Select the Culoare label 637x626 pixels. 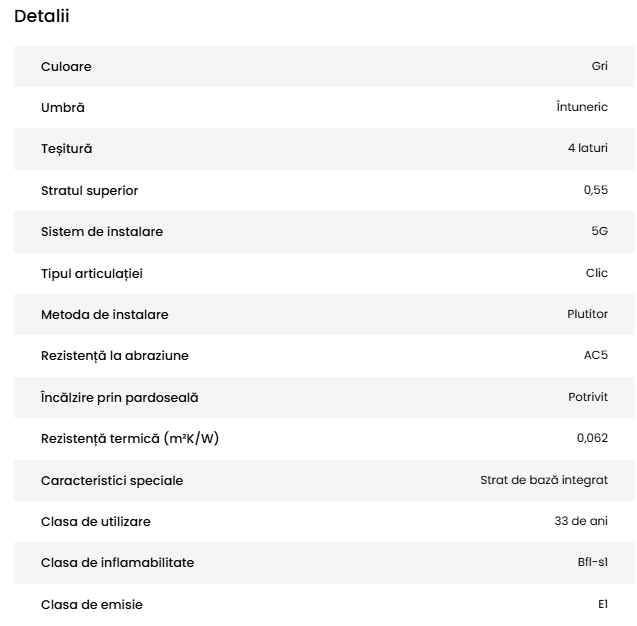66,66
